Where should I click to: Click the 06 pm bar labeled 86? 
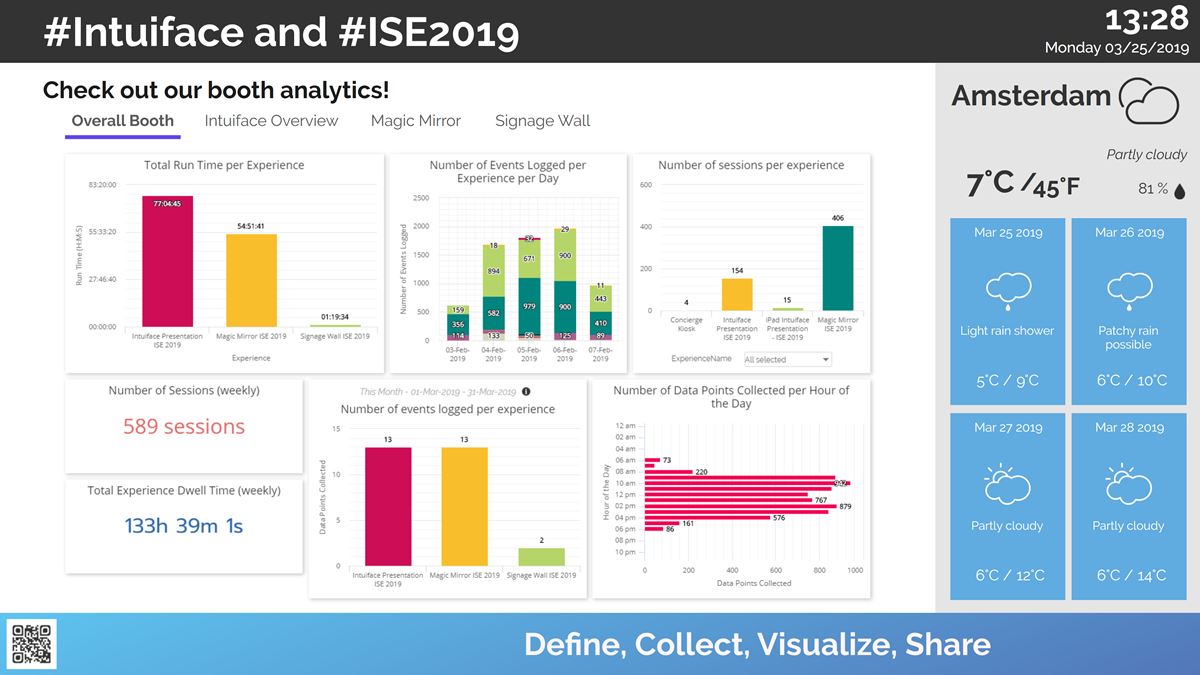pos(654,528)
